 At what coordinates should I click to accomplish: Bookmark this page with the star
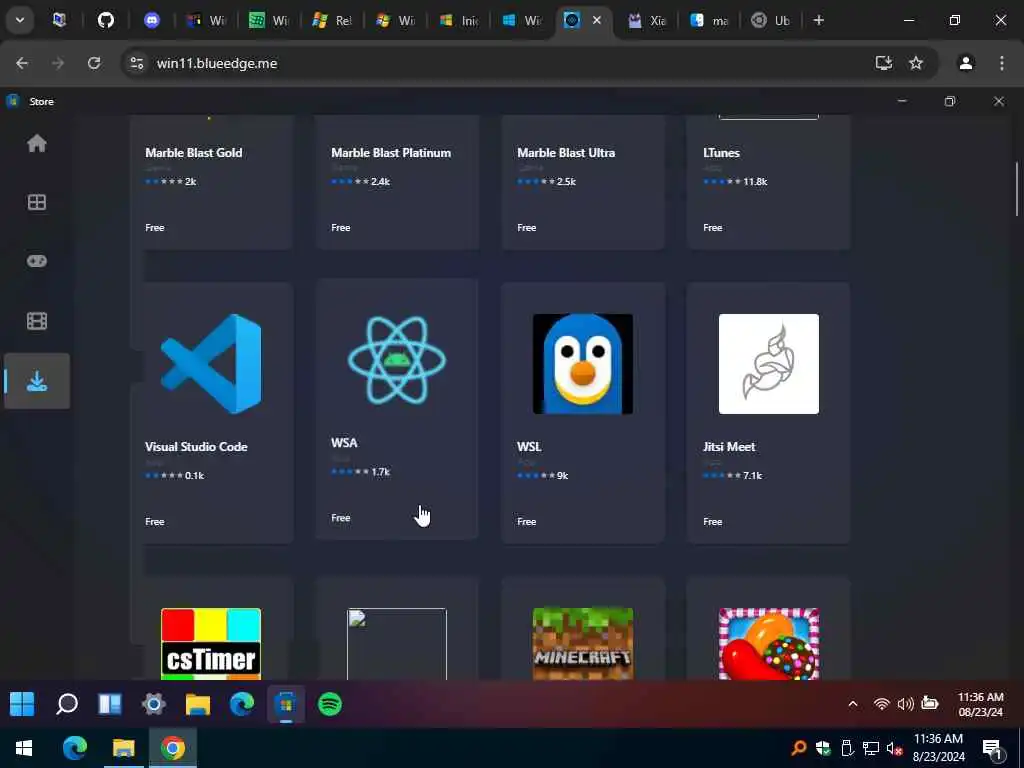coord(916,63)
